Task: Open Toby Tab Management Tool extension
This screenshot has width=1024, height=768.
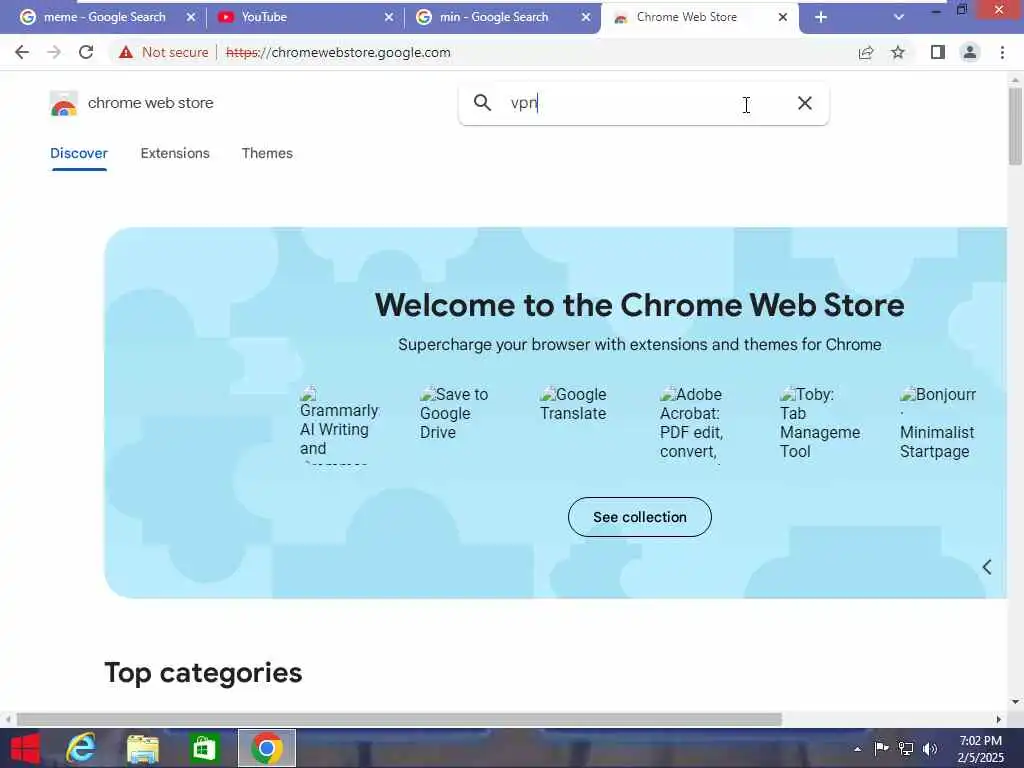Action: coord(820,423)
